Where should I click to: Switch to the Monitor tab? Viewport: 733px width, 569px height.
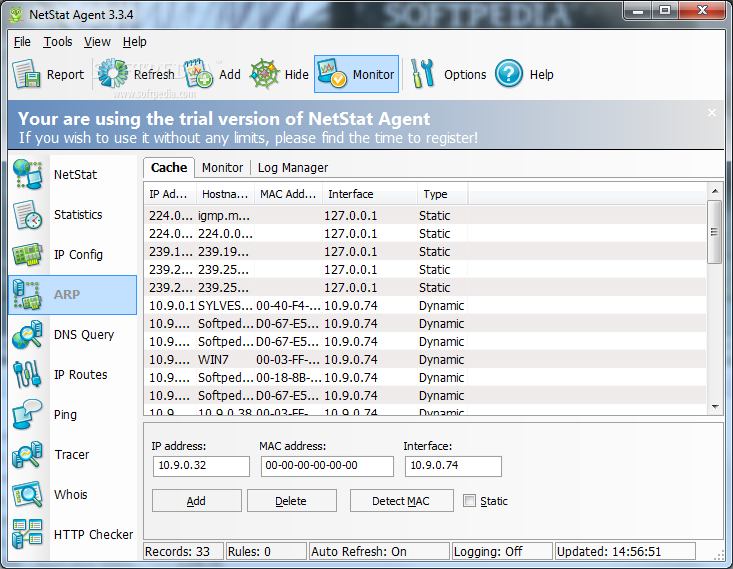tap(223, 167)
